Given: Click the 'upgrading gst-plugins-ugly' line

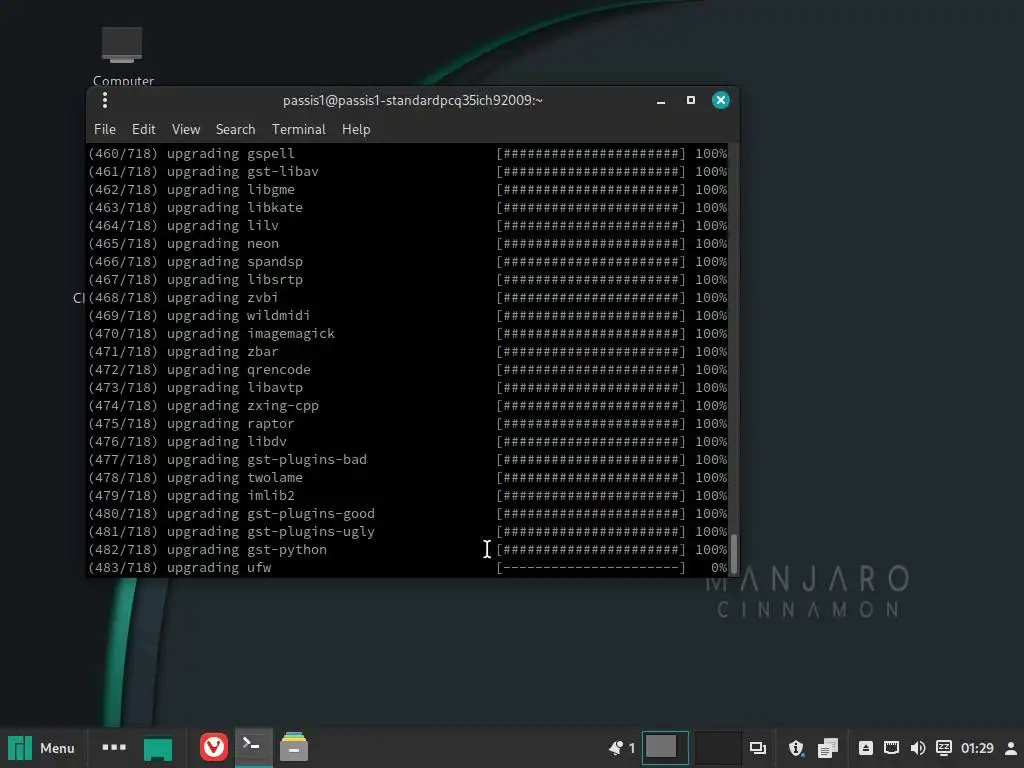Looking at the screenshot, I should 408,532.
